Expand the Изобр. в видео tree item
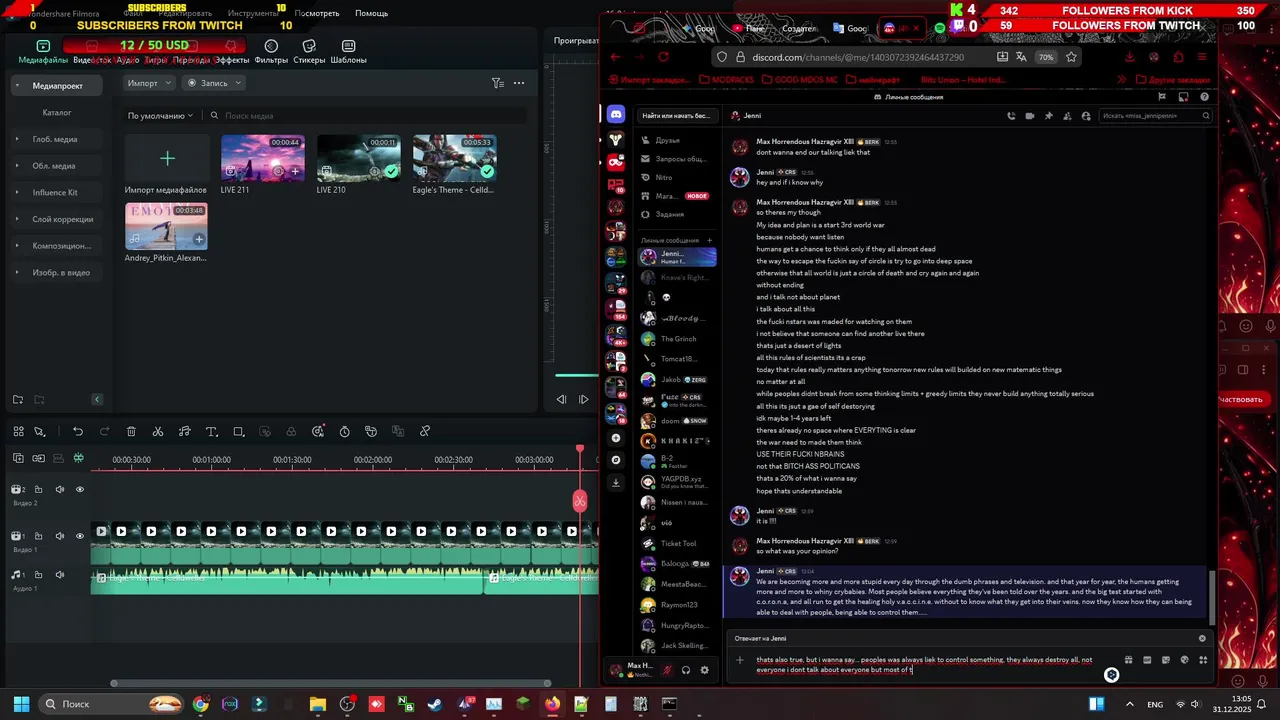This screenshot has height=720, width=1280. click(x=17, y=272)
